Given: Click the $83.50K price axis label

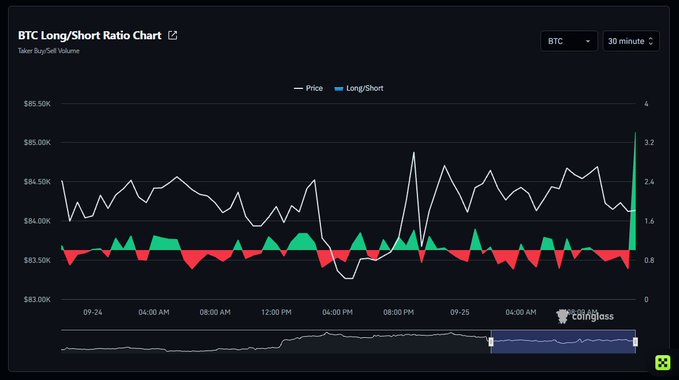Looking at the screenshot, I should pyautogui.click(x=37, y=260).
